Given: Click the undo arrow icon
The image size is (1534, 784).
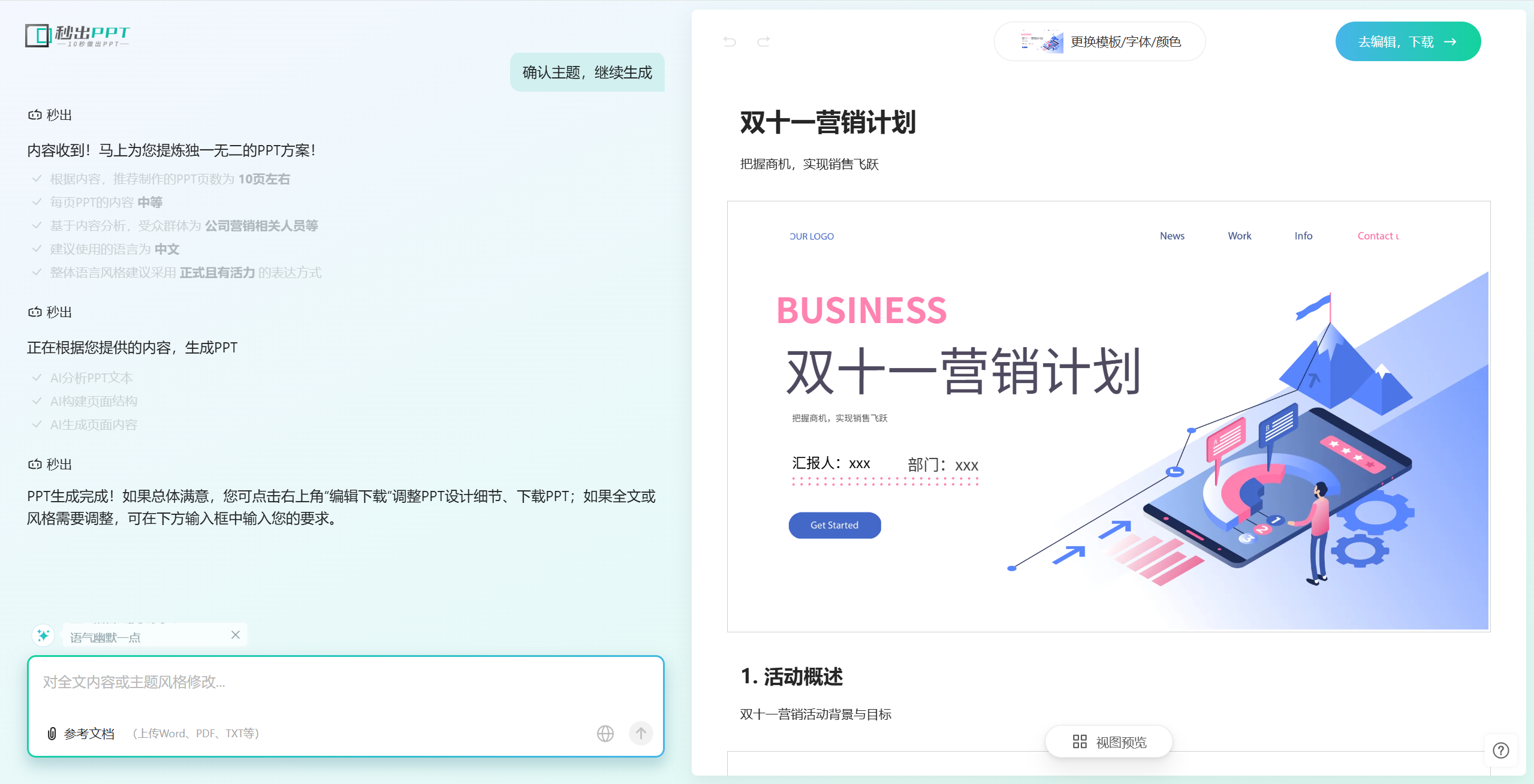Looking at the screenshot, I should [x=730, y=41].
